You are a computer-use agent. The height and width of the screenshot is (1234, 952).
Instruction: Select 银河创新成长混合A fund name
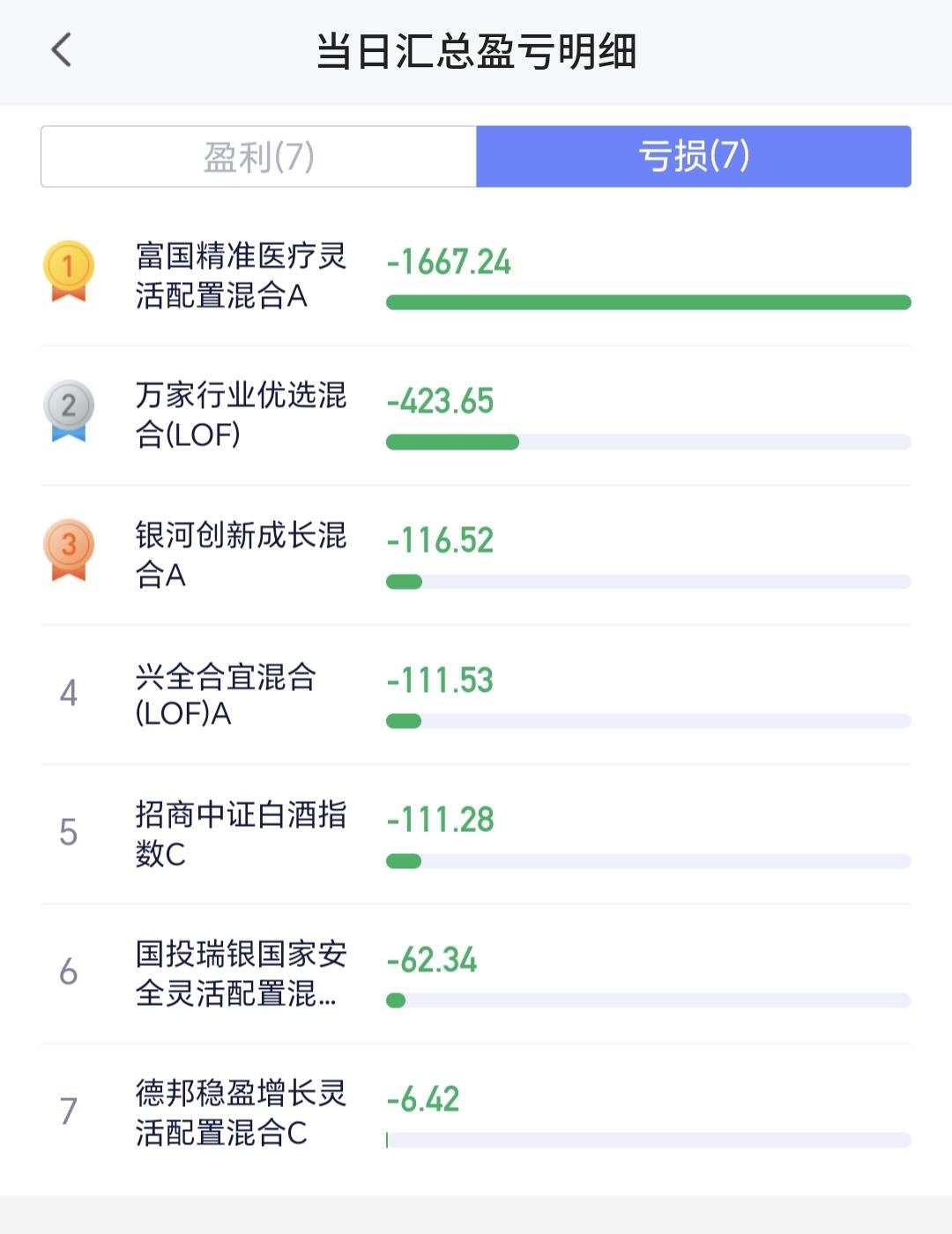click(241, 554)
